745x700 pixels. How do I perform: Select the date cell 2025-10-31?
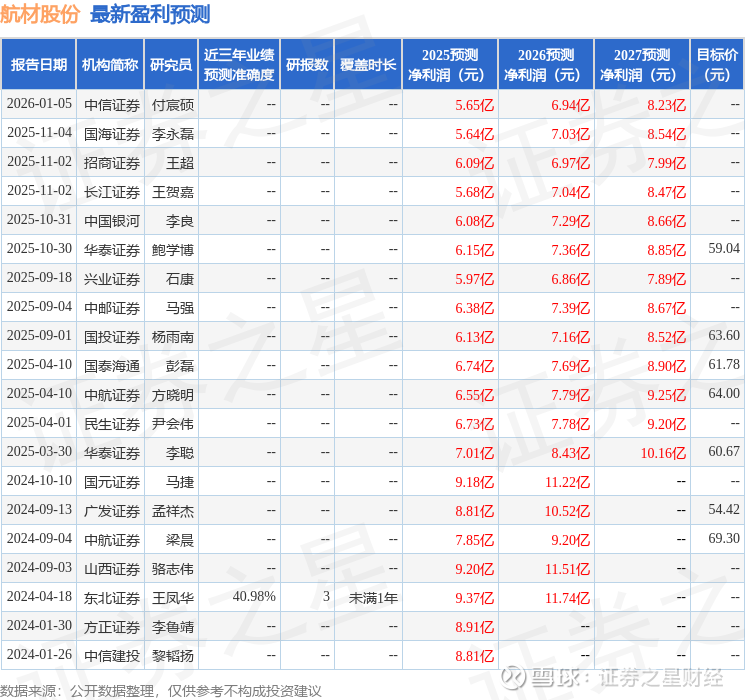click(39, 220)
